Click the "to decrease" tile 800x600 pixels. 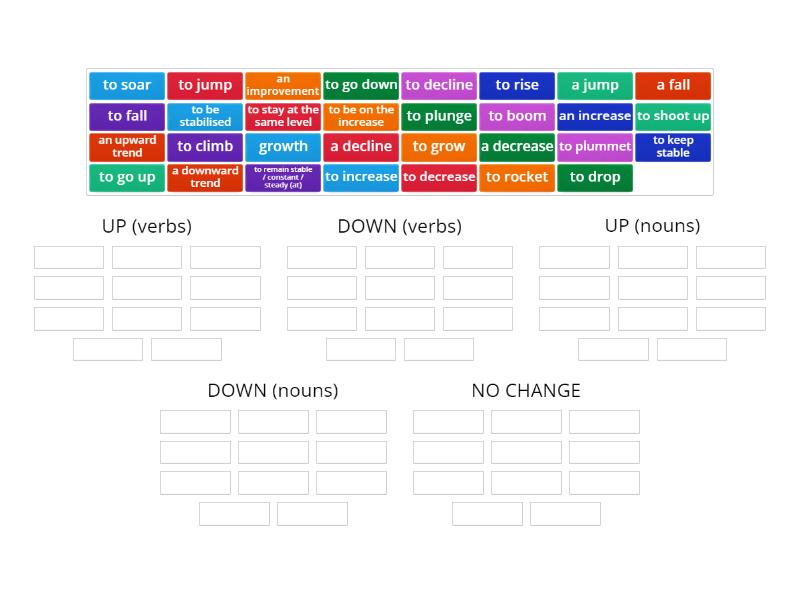coord(439,176)
